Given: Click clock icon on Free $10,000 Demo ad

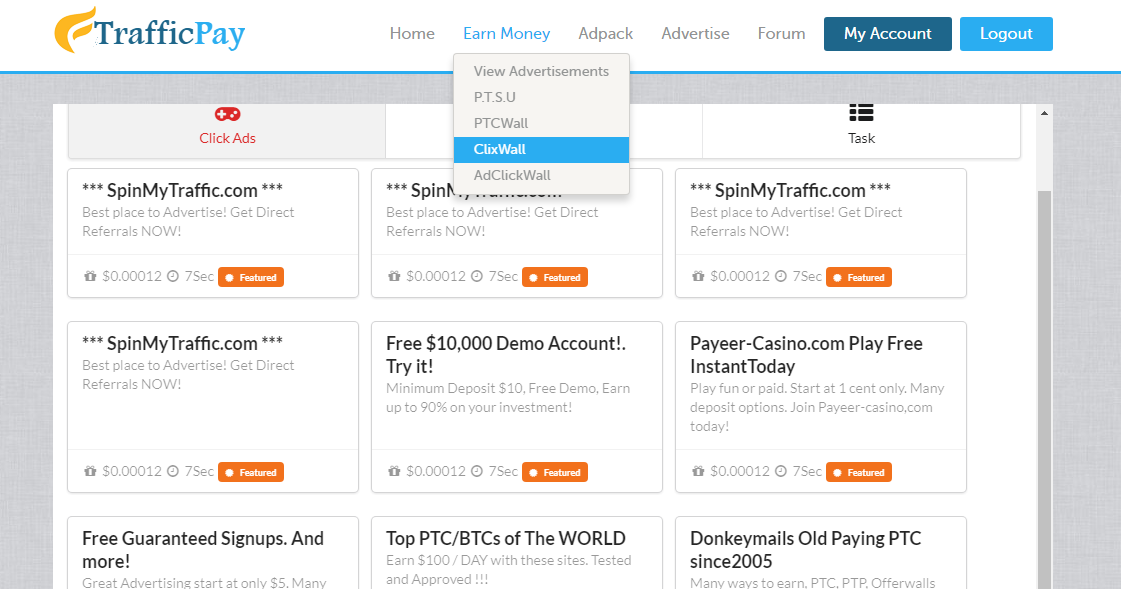Looking at the screenshot, I should click(477, 472).
